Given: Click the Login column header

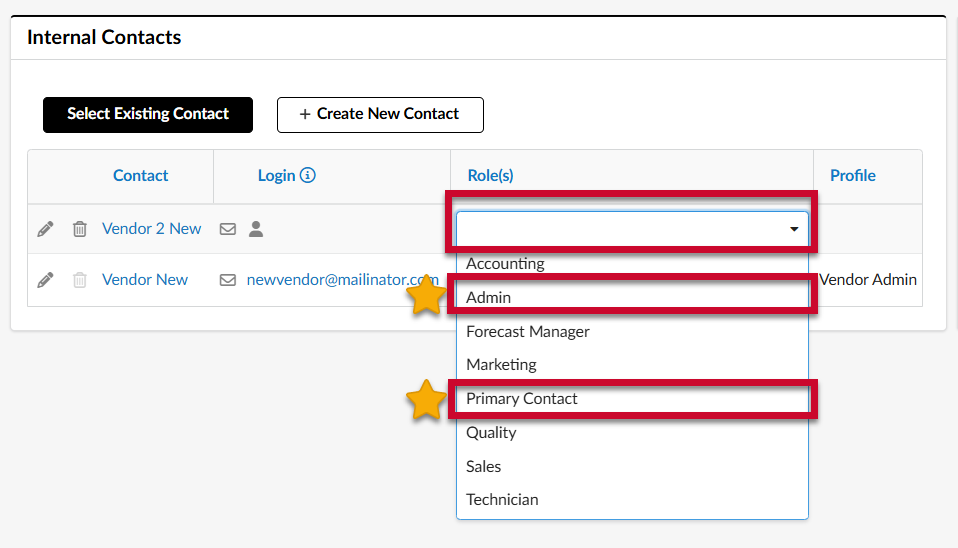Looking at the screenshot, I should pyautogui.click(x=276, y=176).
